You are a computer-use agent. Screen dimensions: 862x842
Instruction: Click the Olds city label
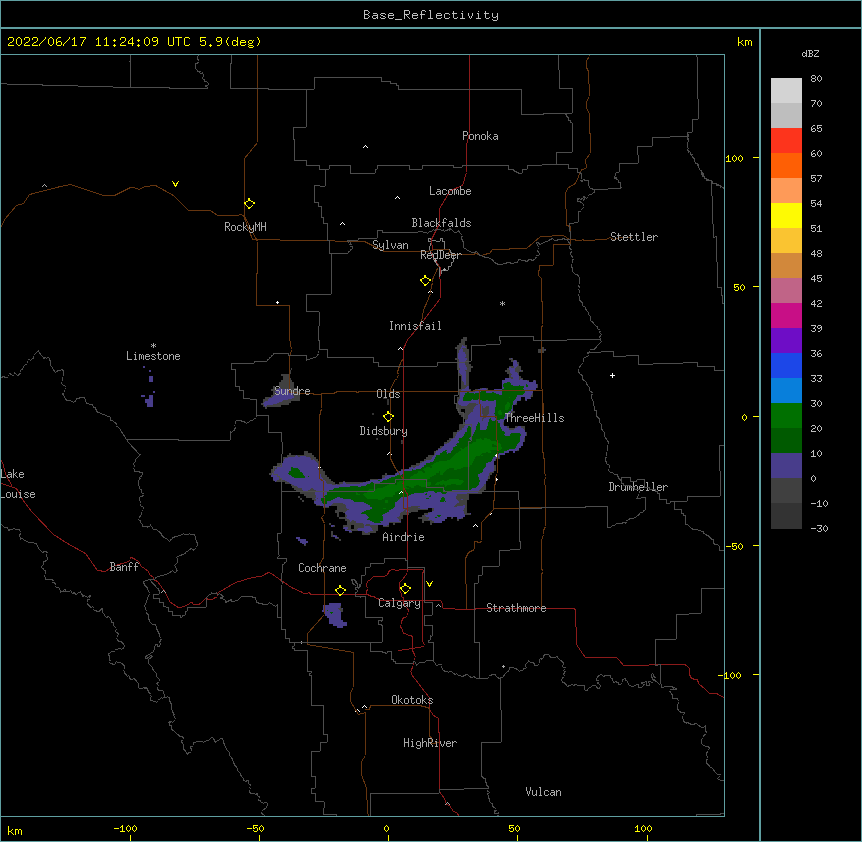tap(388, 394)
